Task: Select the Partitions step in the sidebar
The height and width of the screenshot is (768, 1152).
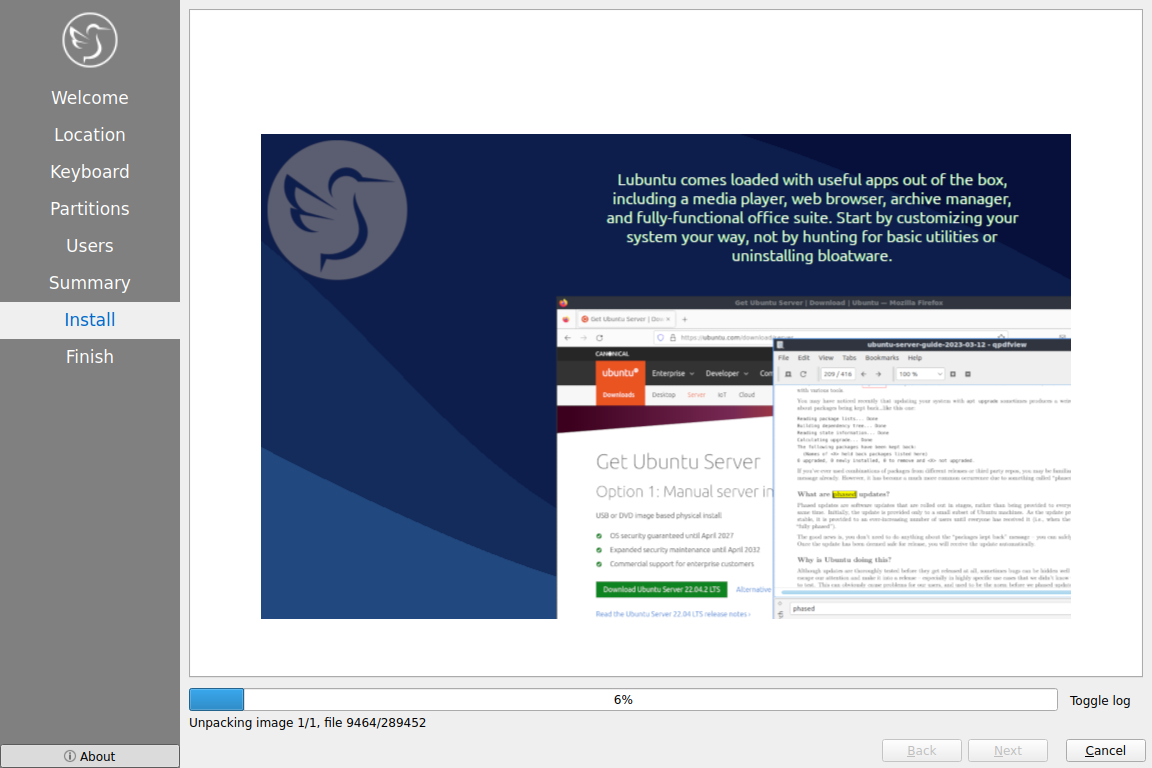Action: coord(90,209)
